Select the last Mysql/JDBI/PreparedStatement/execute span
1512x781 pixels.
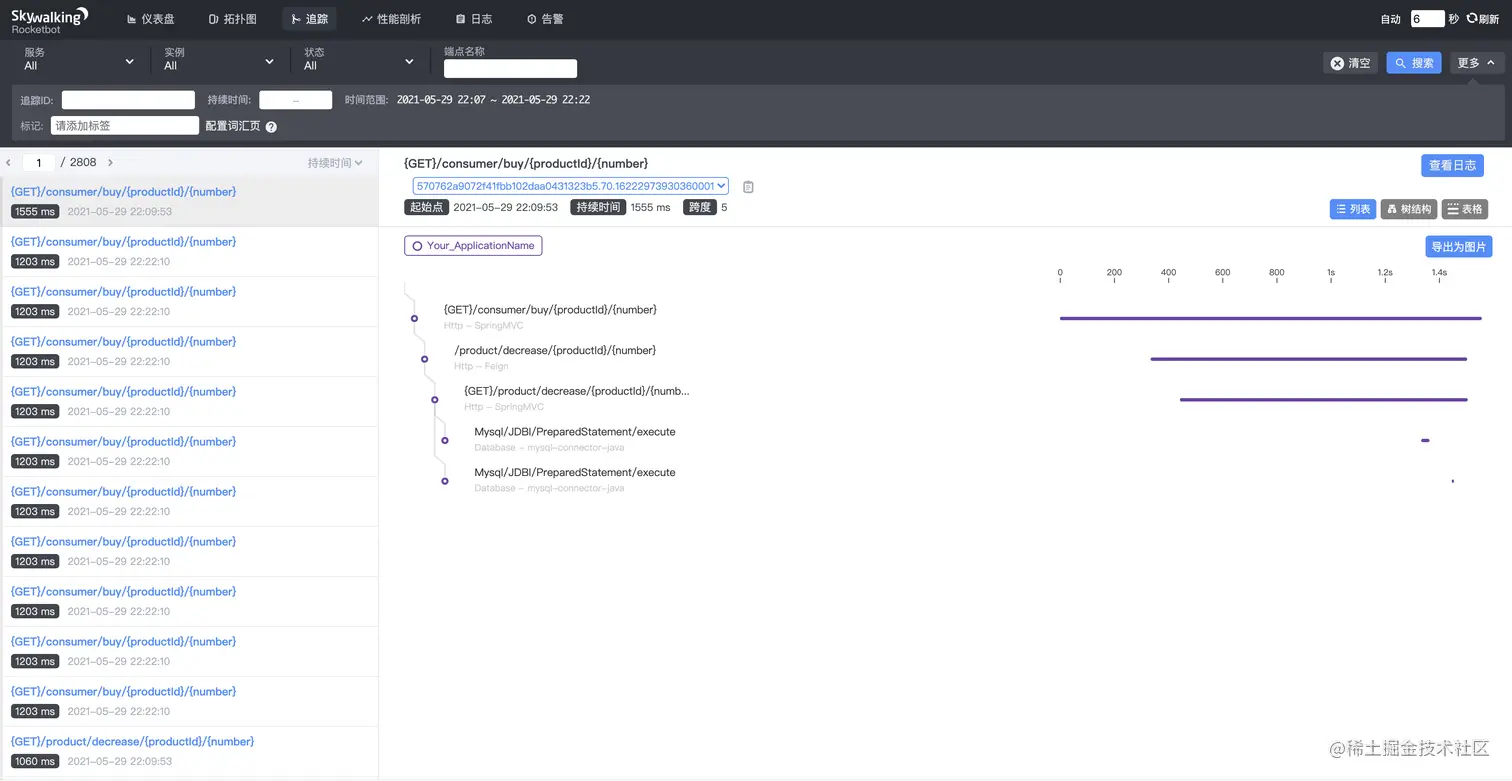point(575,479)
